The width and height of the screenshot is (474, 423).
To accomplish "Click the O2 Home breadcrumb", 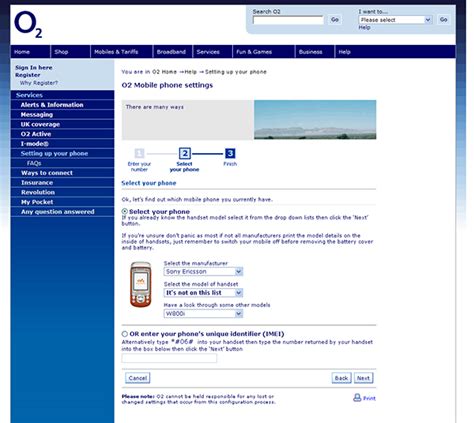I will [x=165, y=72].
